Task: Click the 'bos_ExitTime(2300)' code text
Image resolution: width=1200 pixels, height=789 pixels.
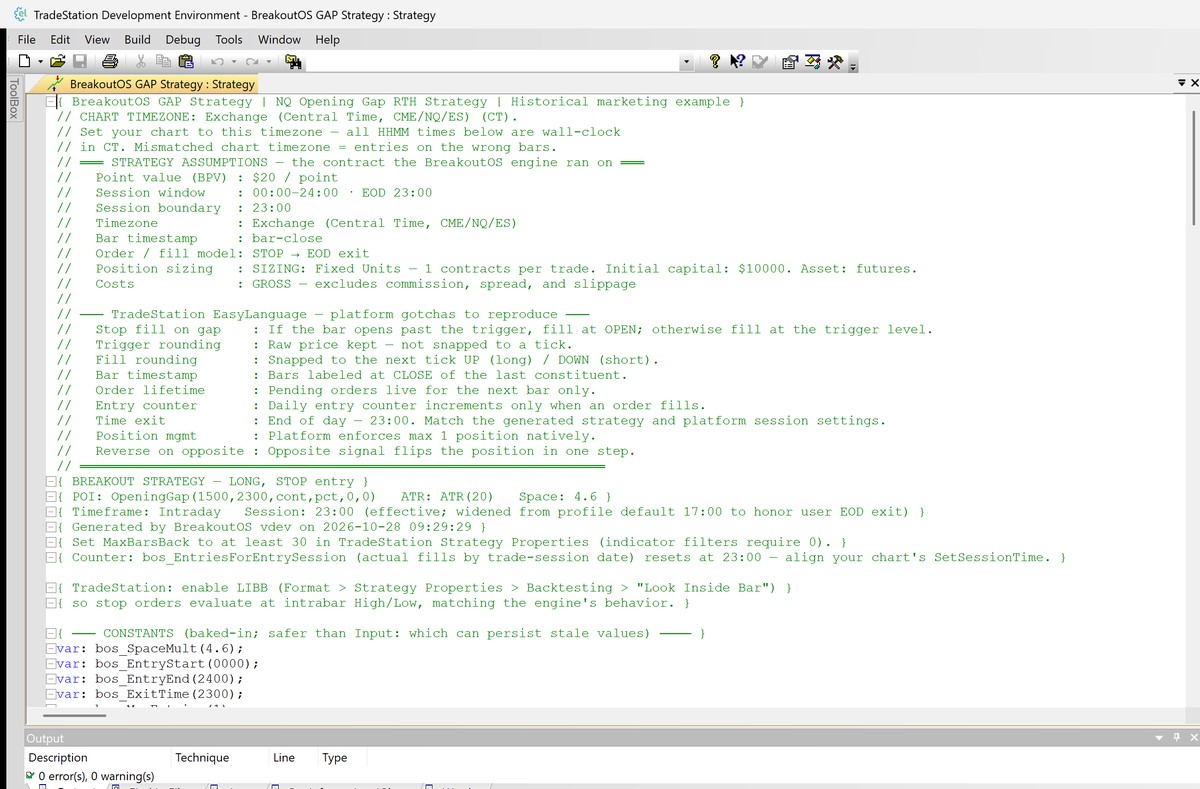Action: click(168, 694)
